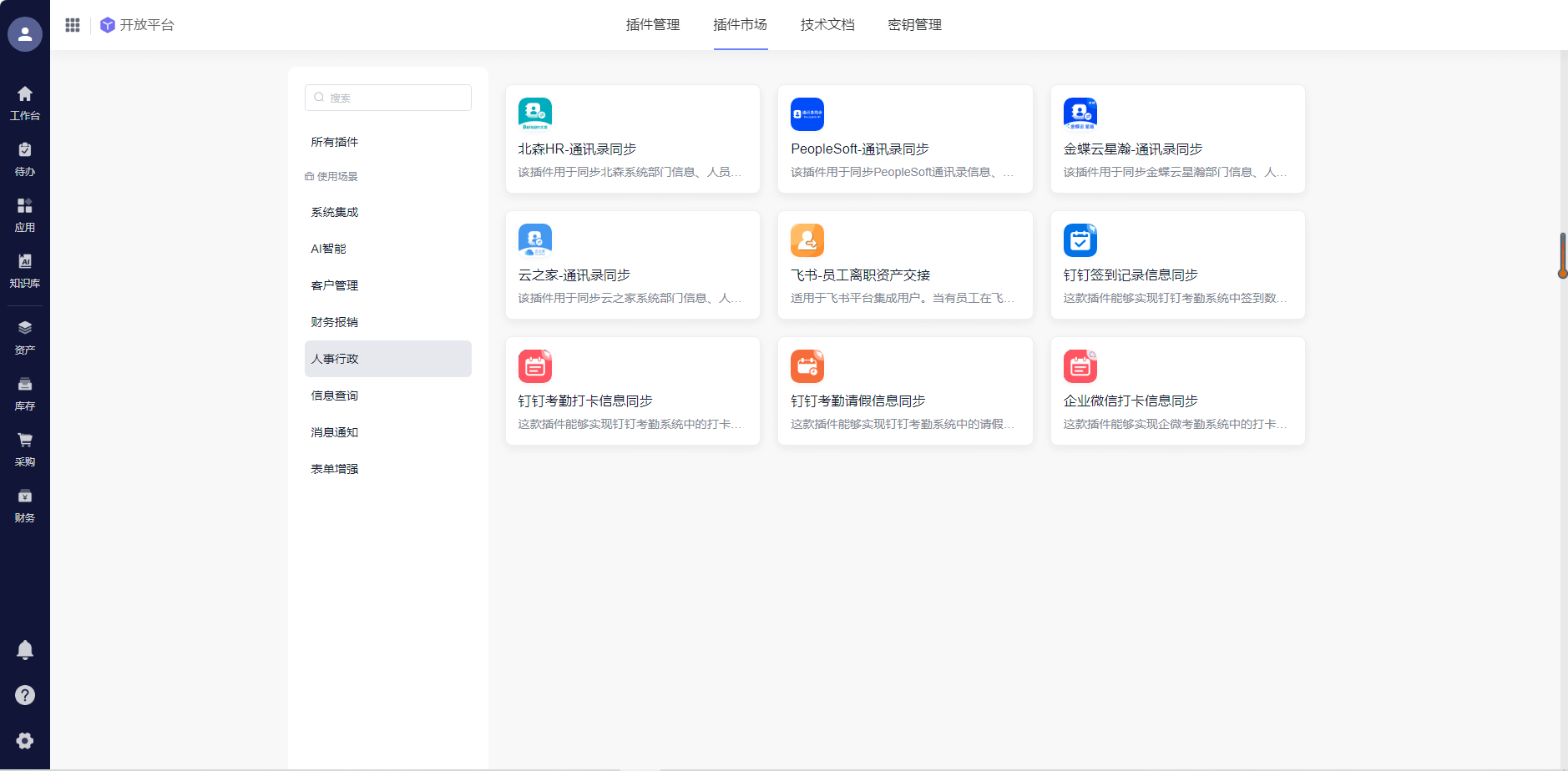This screenshot has width=1568, height=771.
Task: Open the app grid launcher icon
Action: pyautogui.click(x=73, y=25)
